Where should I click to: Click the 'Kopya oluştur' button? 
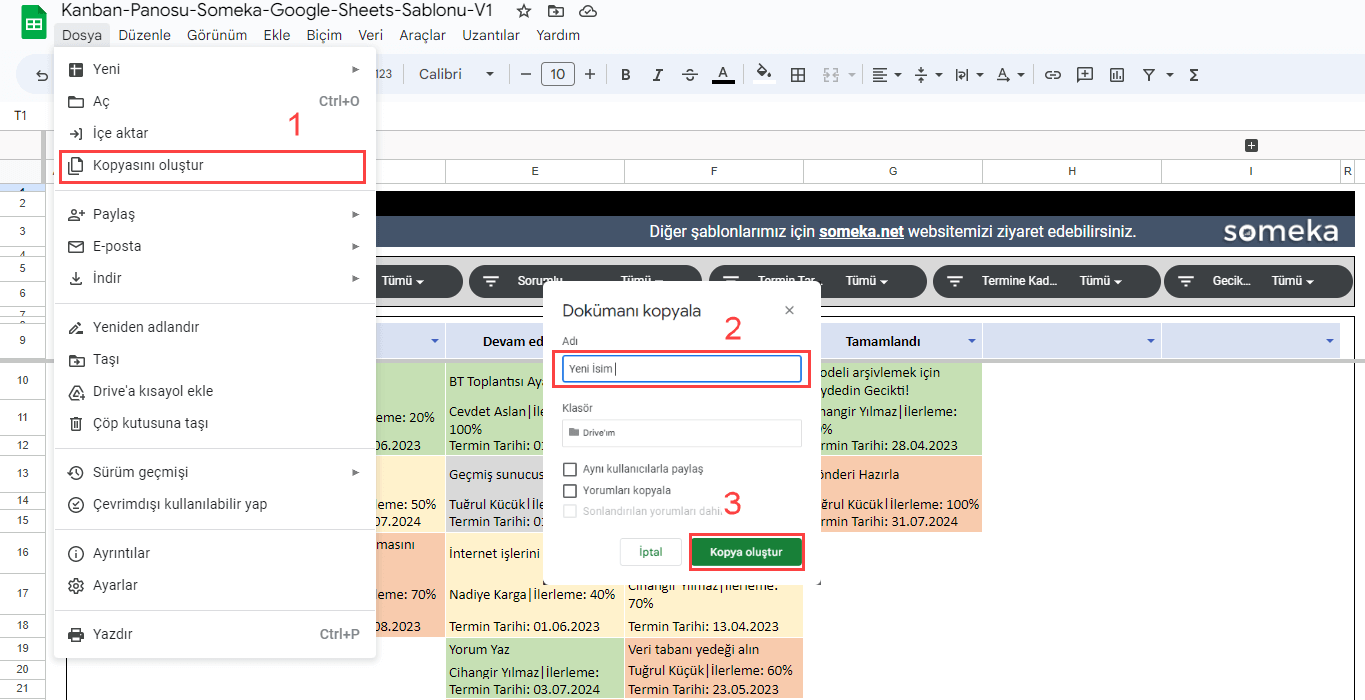[x=746, y=552]
